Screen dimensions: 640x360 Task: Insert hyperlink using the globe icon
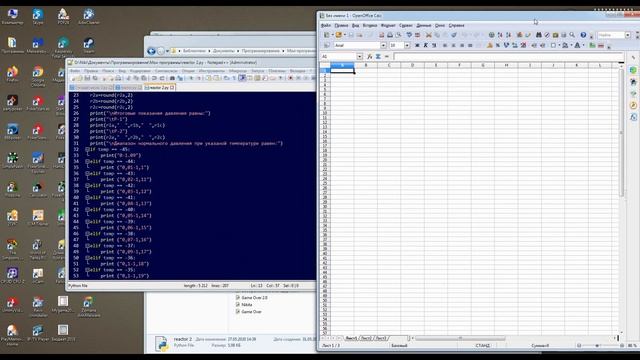tap(492, 35)
